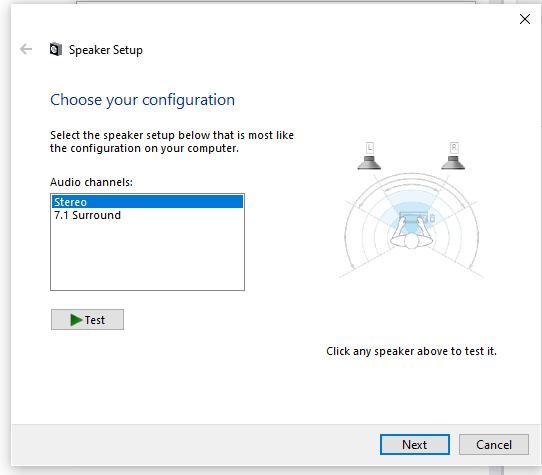Click the 'Click any speaker above' hint

click(411, 351)
